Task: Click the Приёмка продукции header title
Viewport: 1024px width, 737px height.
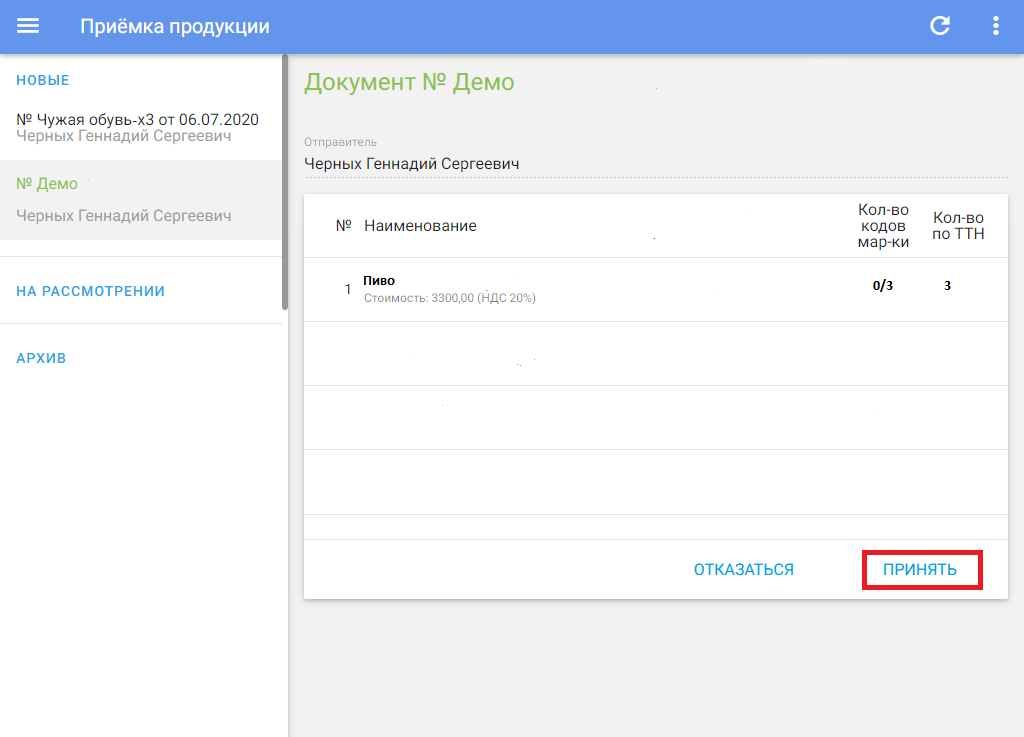Action: pyautogui.click(x=174, y=27)
